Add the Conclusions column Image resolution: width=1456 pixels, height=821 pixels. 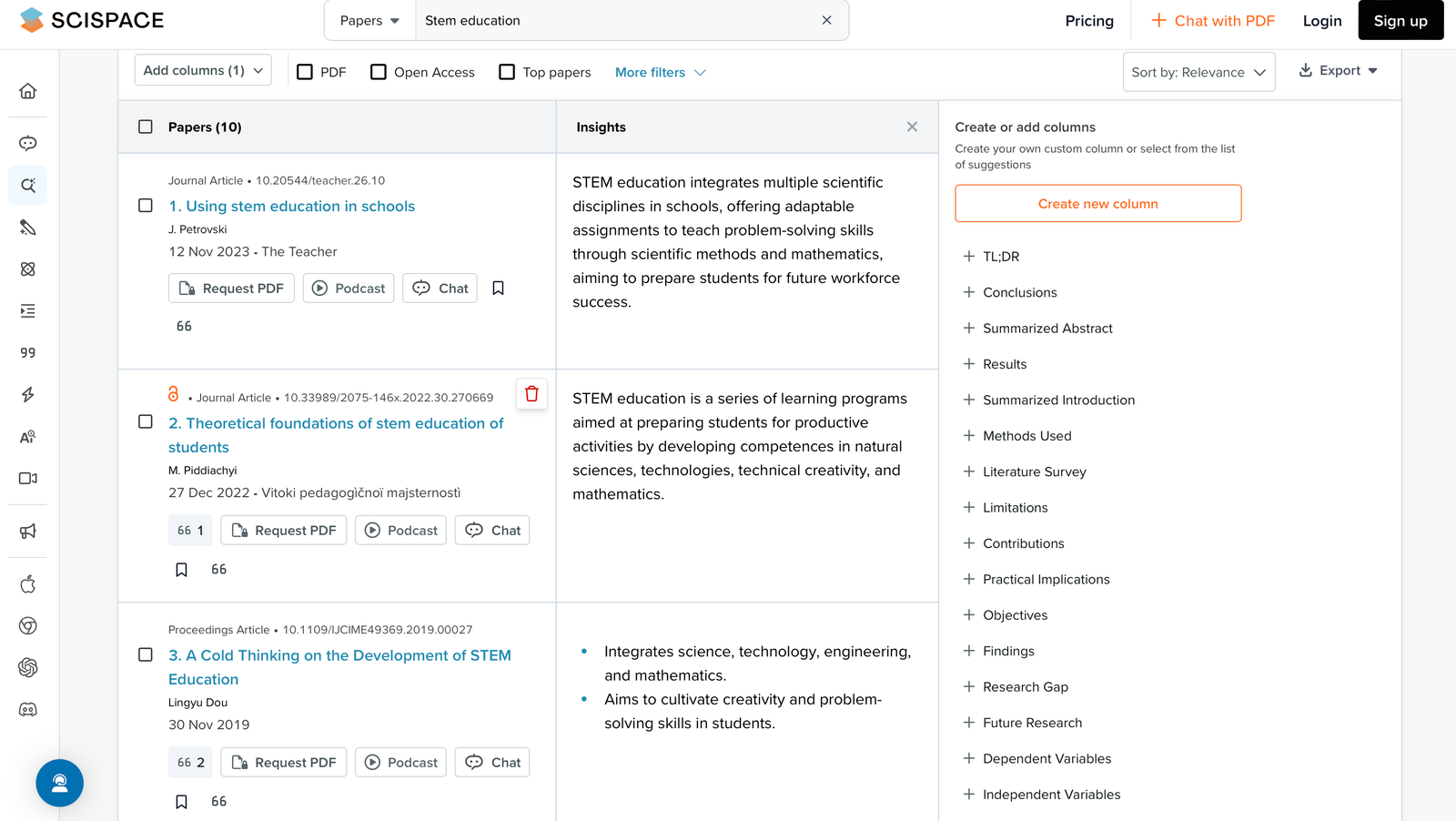pyautogui.click(x=1010, y=292)
